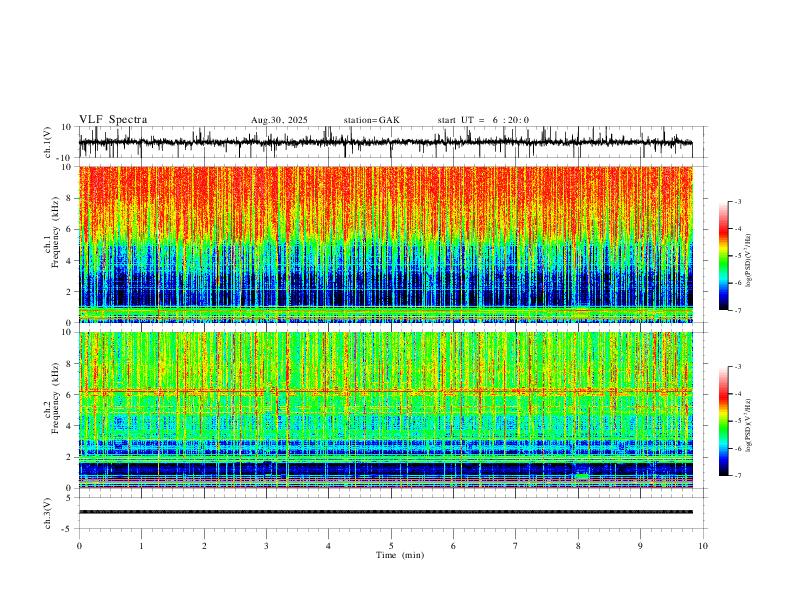Click the 'station=GAK' header text

pos(372,120)
